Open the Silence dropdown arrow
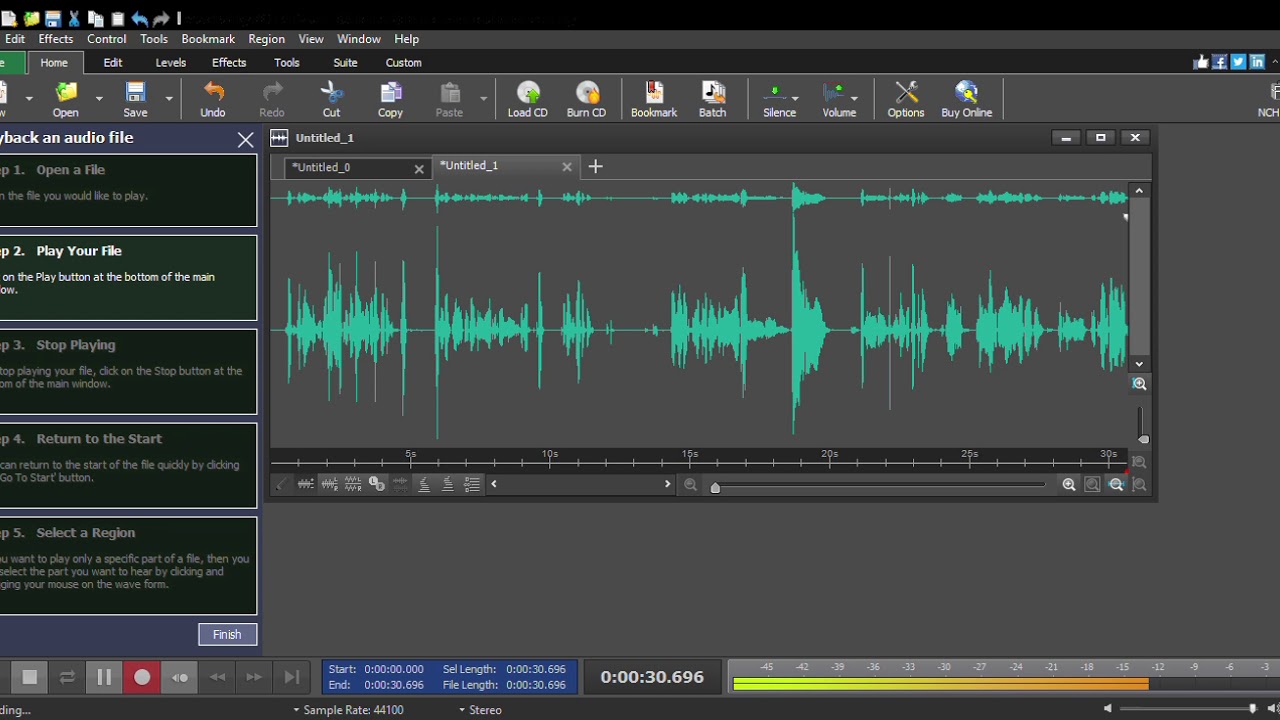This screenshot has width=1280, height=720. click(x=795, y=98)
